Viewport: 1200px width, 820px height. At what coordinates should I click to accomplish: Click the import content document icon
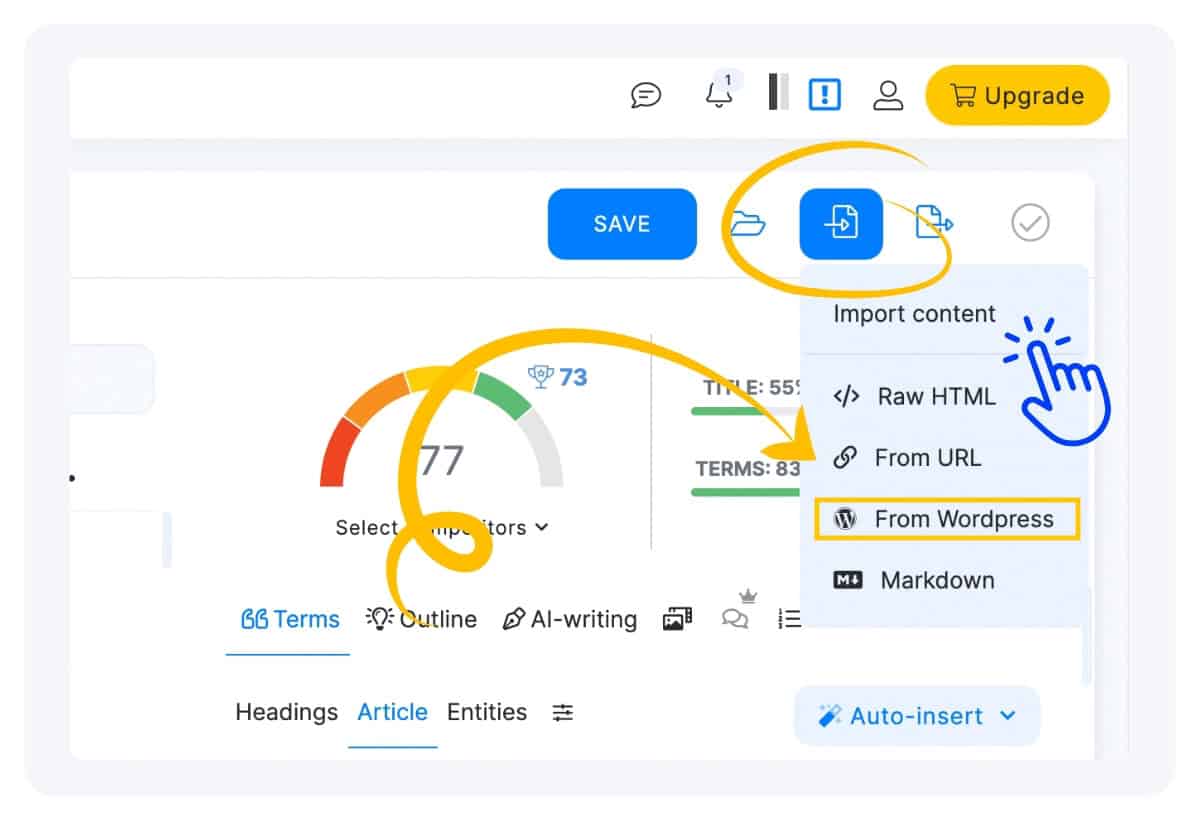841,223
